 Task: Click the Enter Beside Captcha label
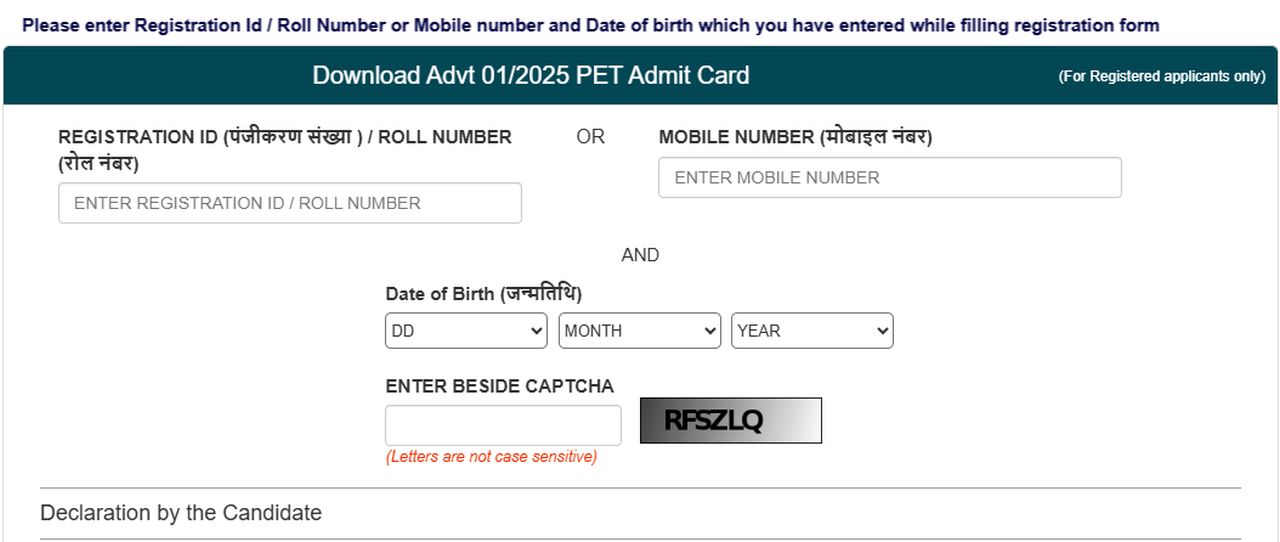[499, 386]
